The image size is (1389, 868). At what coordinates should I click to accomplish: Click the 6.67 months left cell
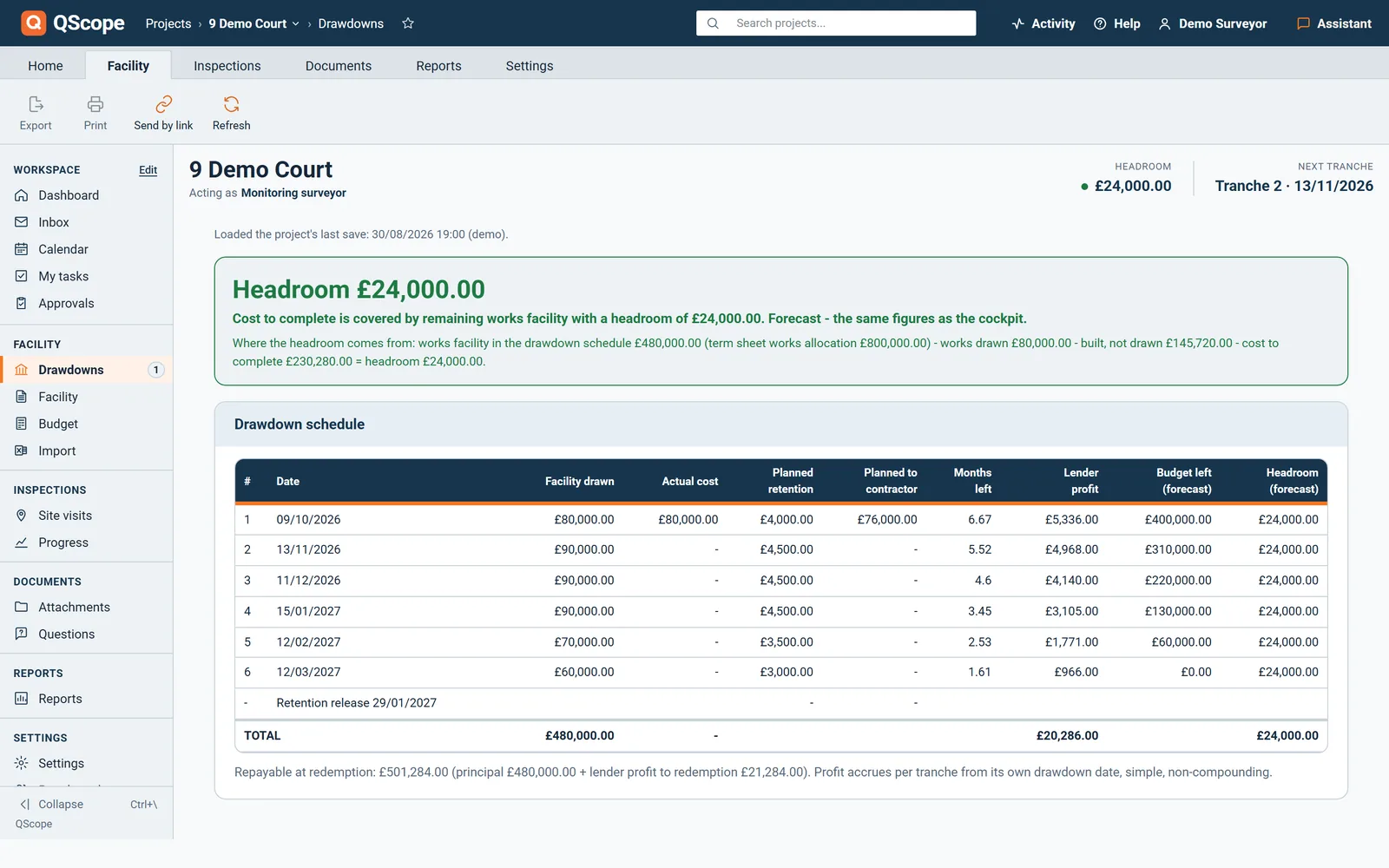tap(979, 519)
